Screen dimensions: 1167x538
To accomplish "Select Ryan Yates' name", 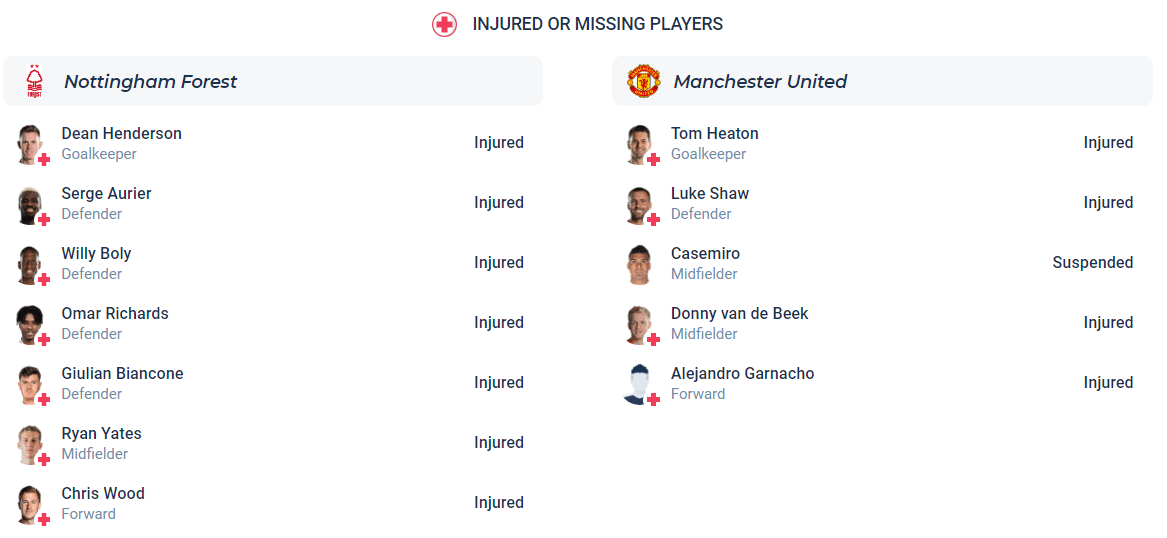I will coord(101,434).
